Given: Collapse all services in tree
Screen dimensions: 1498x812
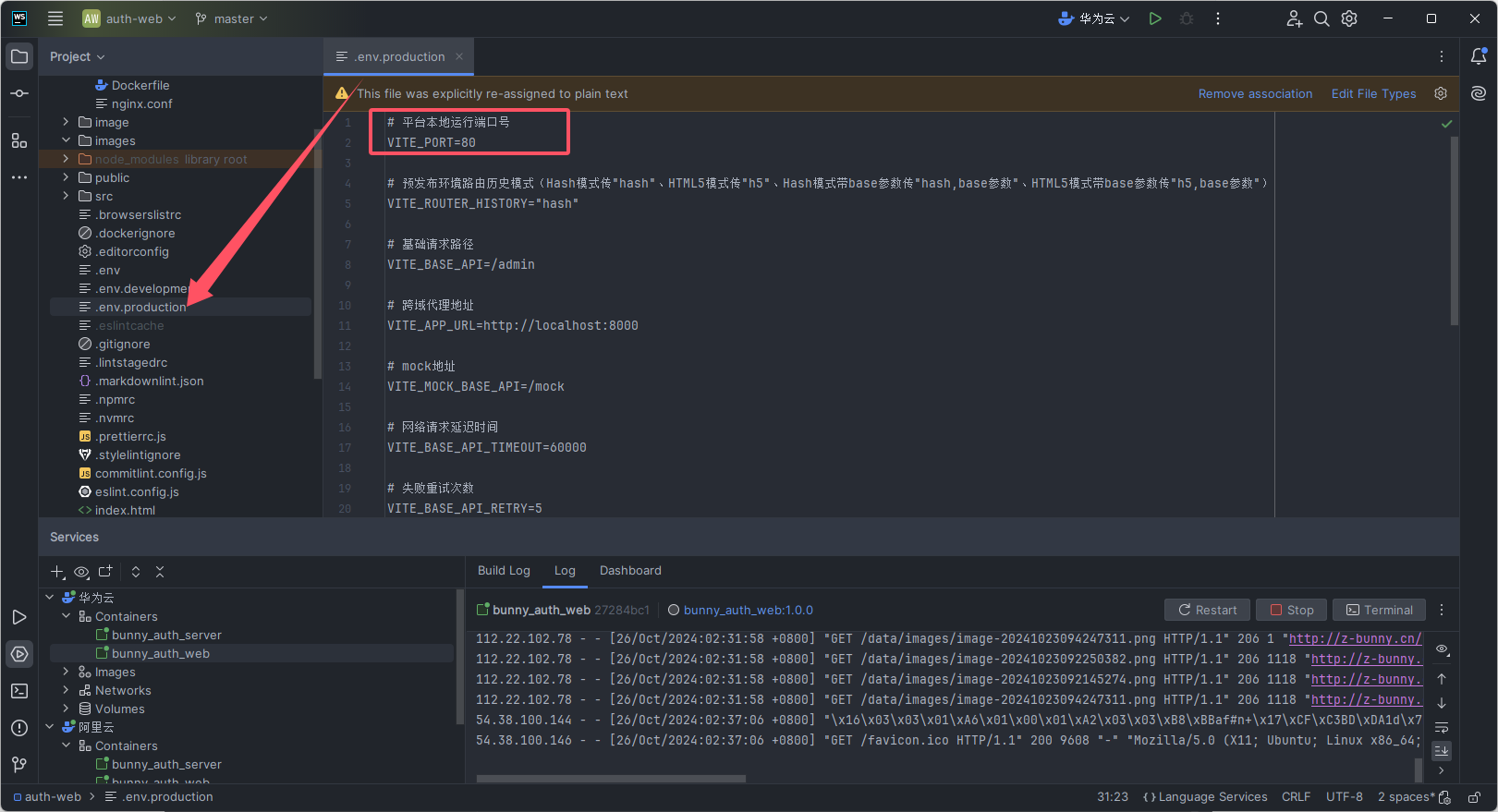Looking at the screenshot, I should pos(160,572).
